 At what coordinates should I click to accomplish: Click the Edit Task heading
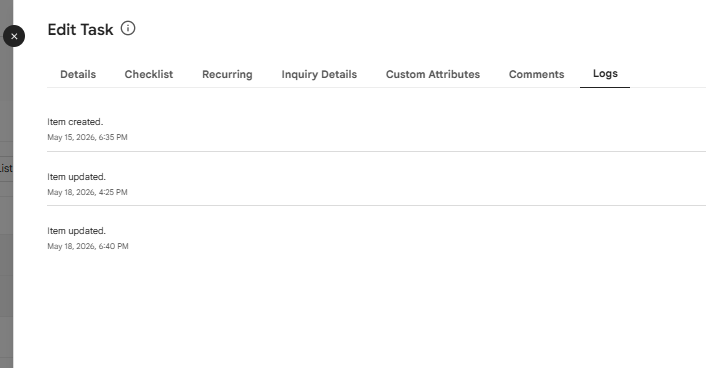click(80, 30)
